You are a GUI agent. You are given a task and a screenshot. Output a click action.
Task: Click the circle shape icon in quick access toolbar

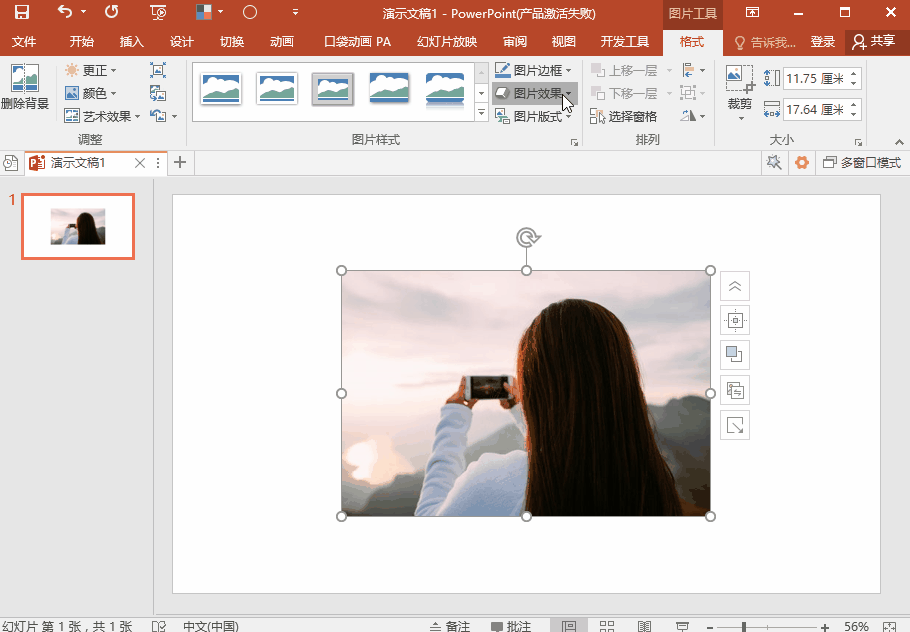(250, 12)
